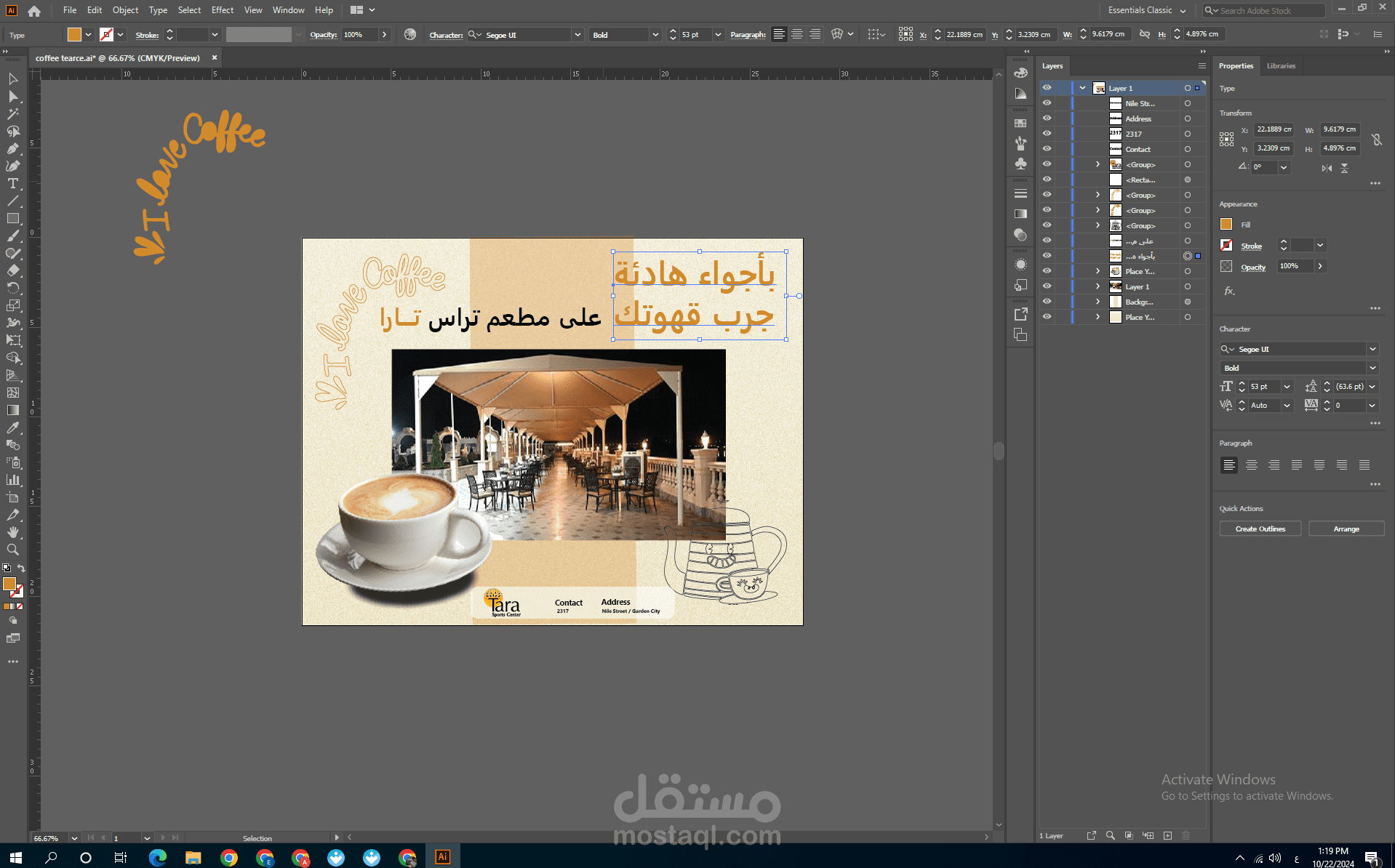Image resolution: width=1395 pixels, height=868 pixels.
Task: Select the Magic Wand tool
Action: (13, 114)
